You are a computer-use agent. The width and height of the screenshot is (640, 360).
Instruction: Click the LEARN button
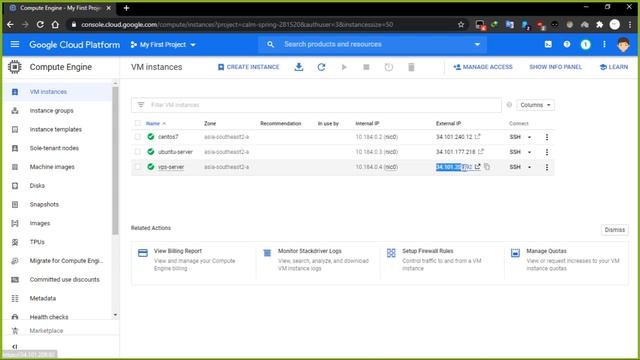(614, 67)
